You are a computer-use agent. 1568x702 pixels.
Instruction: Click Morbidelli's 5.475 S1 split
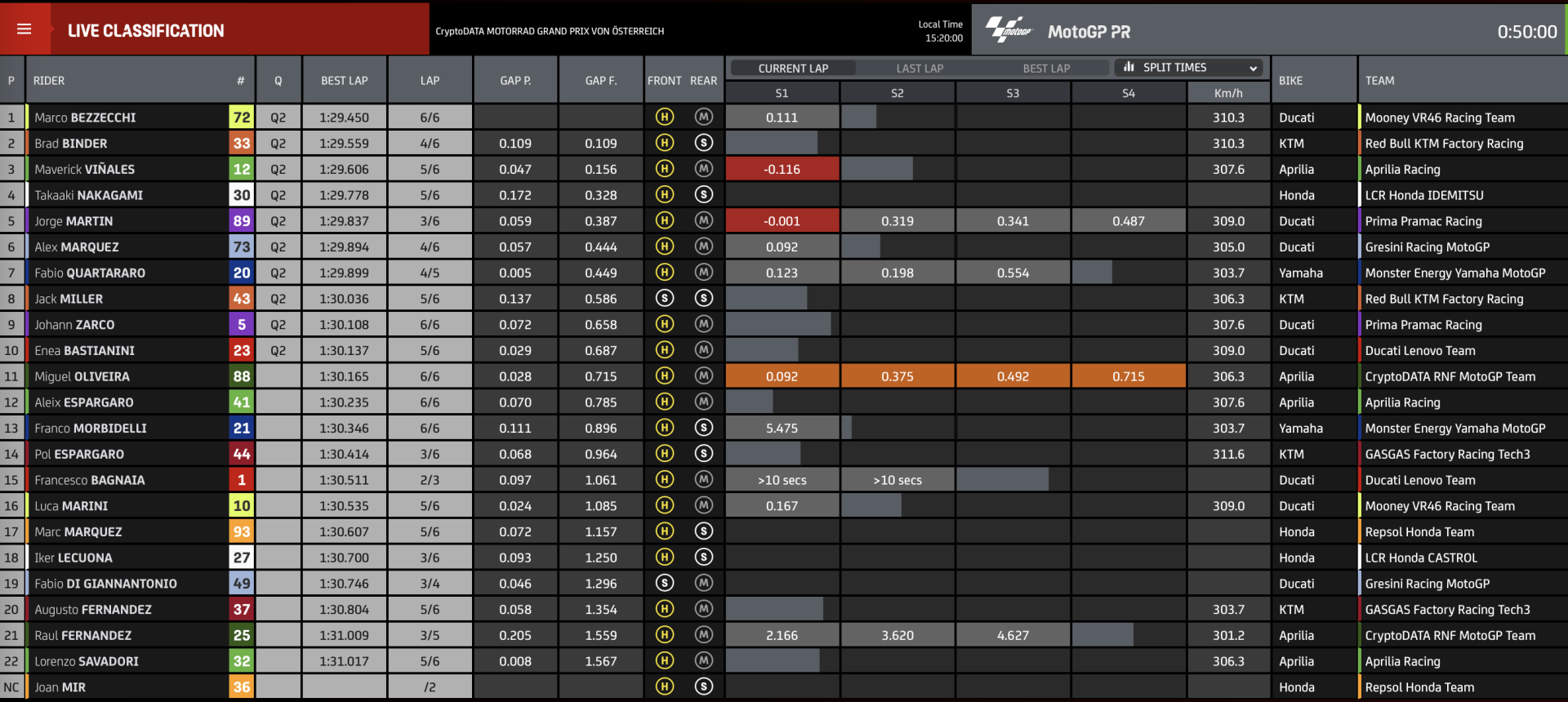tap(782, 428)
